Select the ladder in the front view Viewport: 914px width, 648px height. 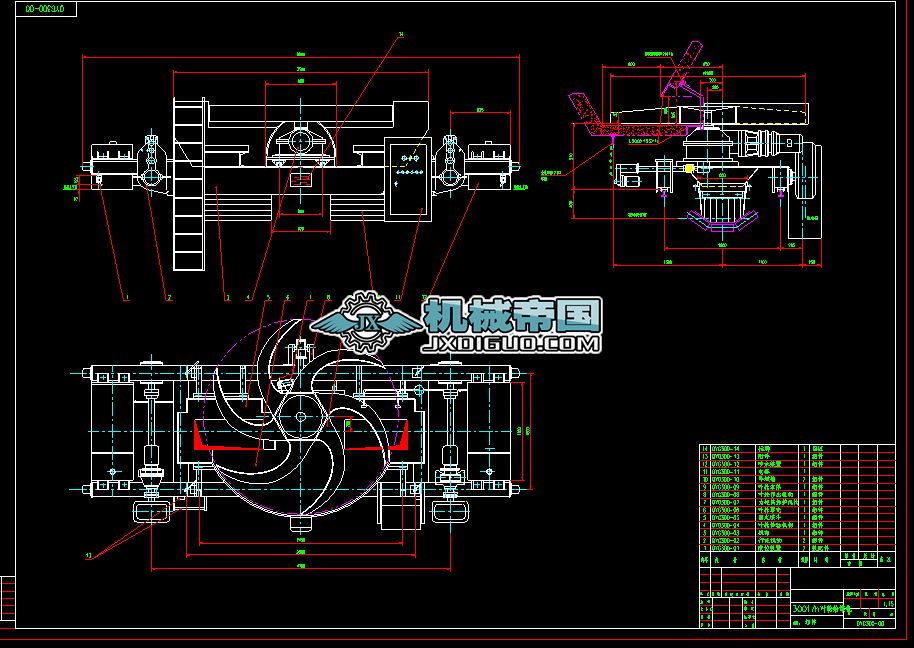click(189, 184)
